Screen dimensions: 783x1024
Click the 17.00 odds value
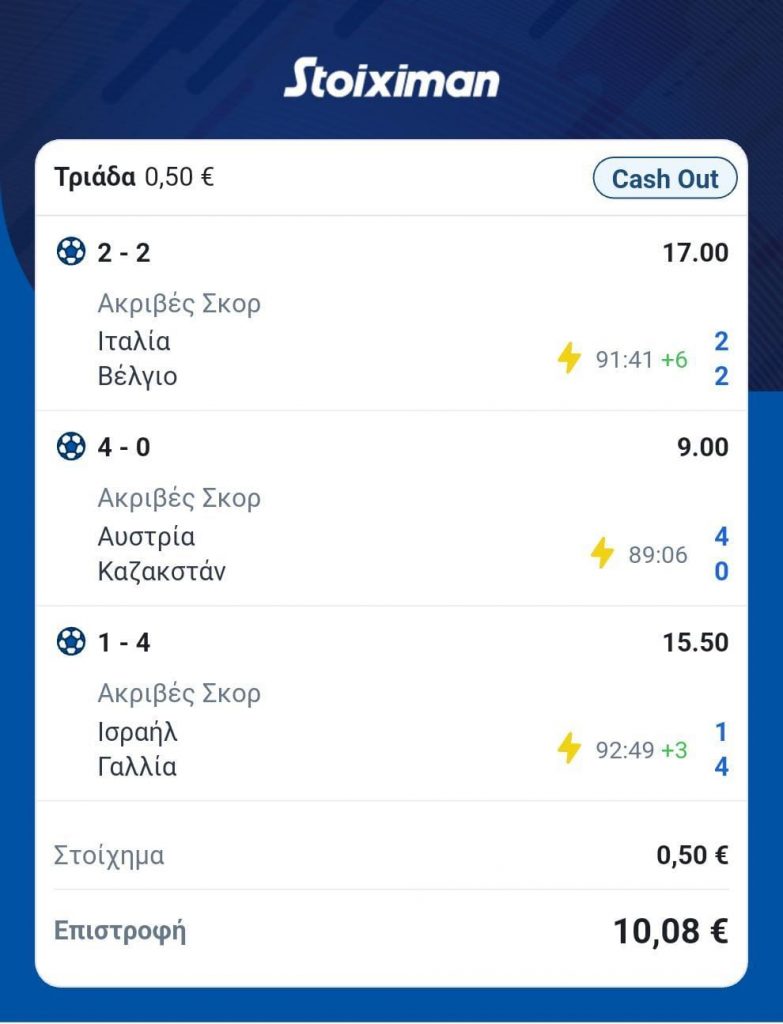(695, 253)
